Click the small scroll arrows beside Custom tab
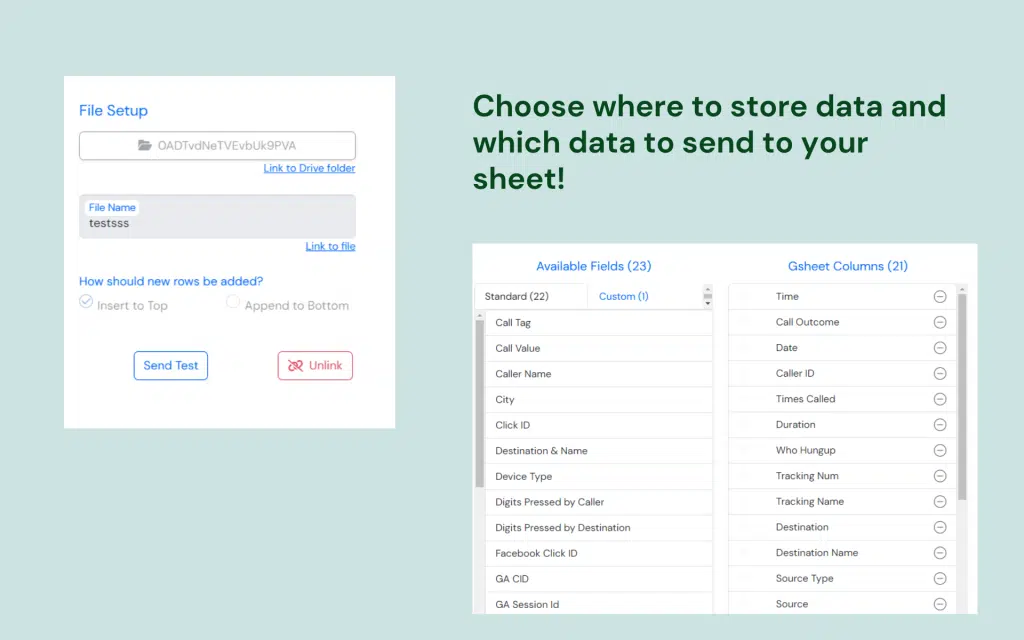Viewport: 1024px width, 640px height. point(708,296)
